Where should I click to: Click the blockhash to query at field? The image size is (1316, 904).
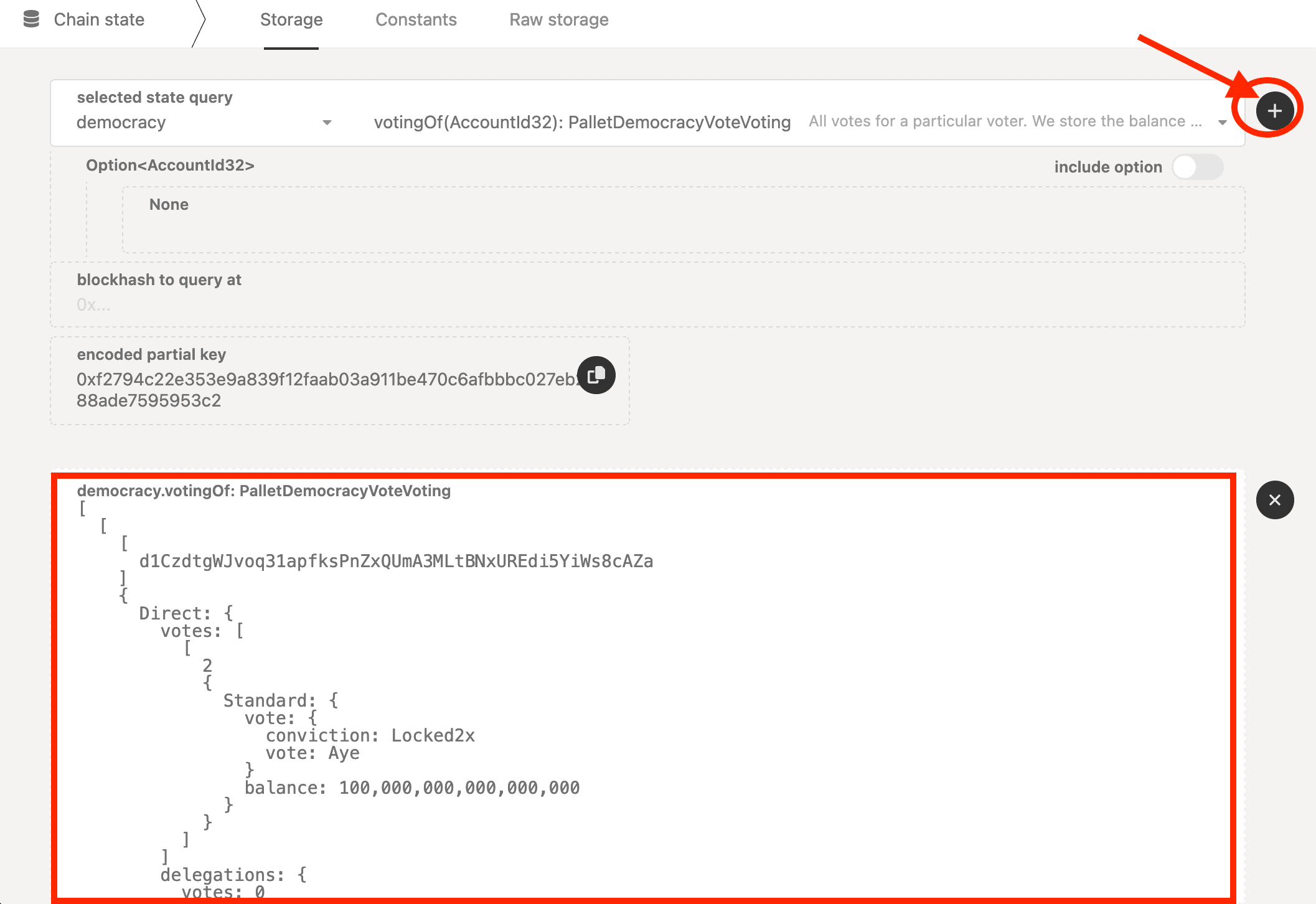coord(647,304)
